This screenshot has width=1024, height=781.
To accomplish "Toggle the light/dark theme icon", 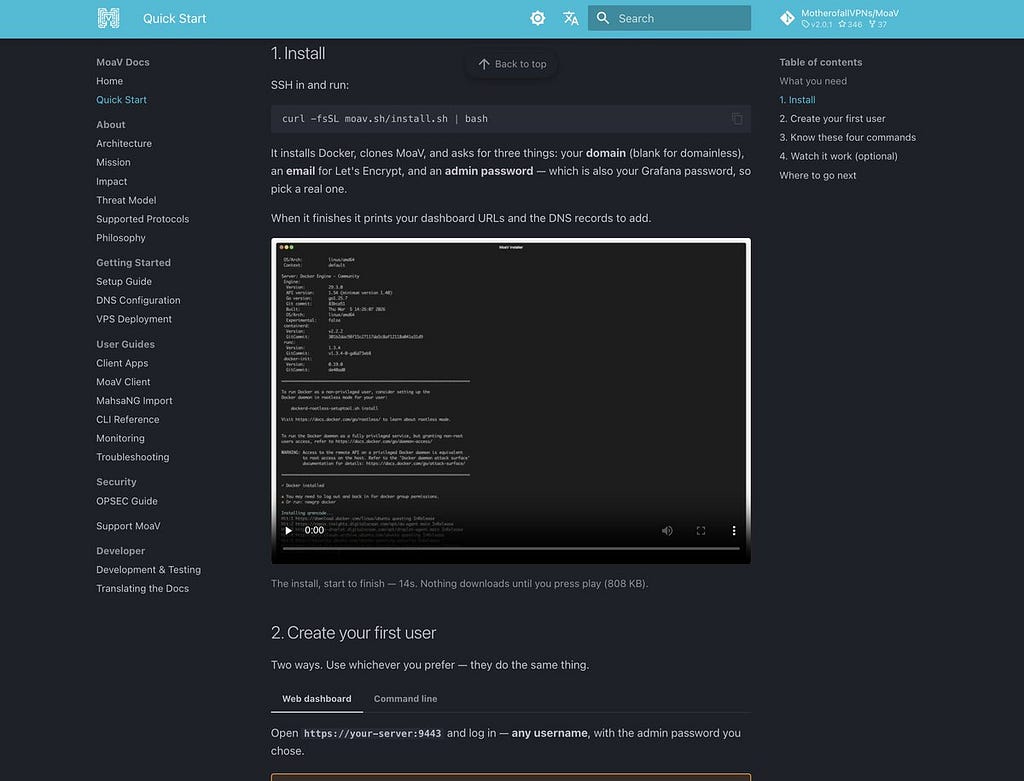I will point(537,18).
